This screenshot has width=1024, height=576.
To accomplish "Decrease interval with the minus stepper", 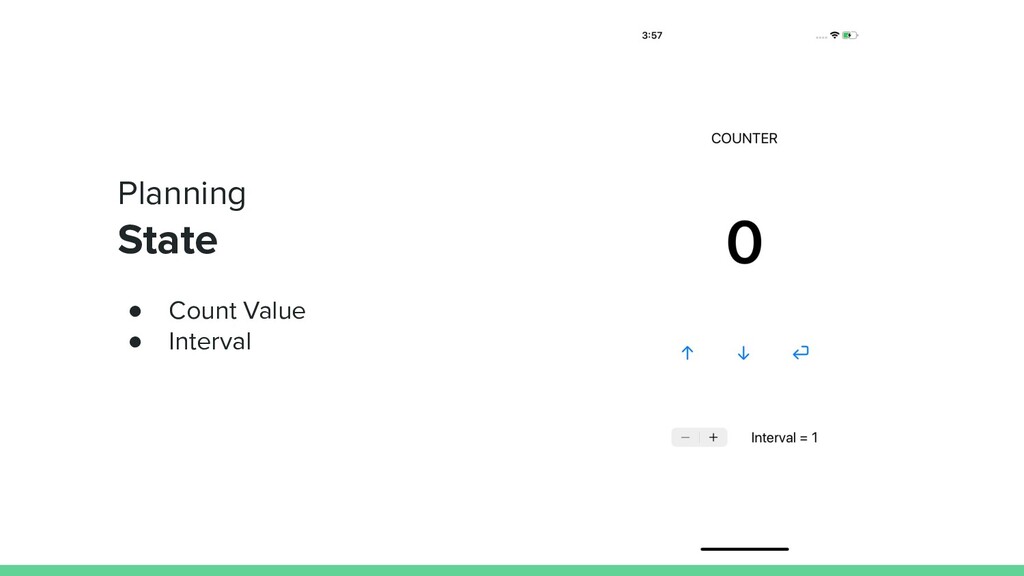I will click(685, 438).
